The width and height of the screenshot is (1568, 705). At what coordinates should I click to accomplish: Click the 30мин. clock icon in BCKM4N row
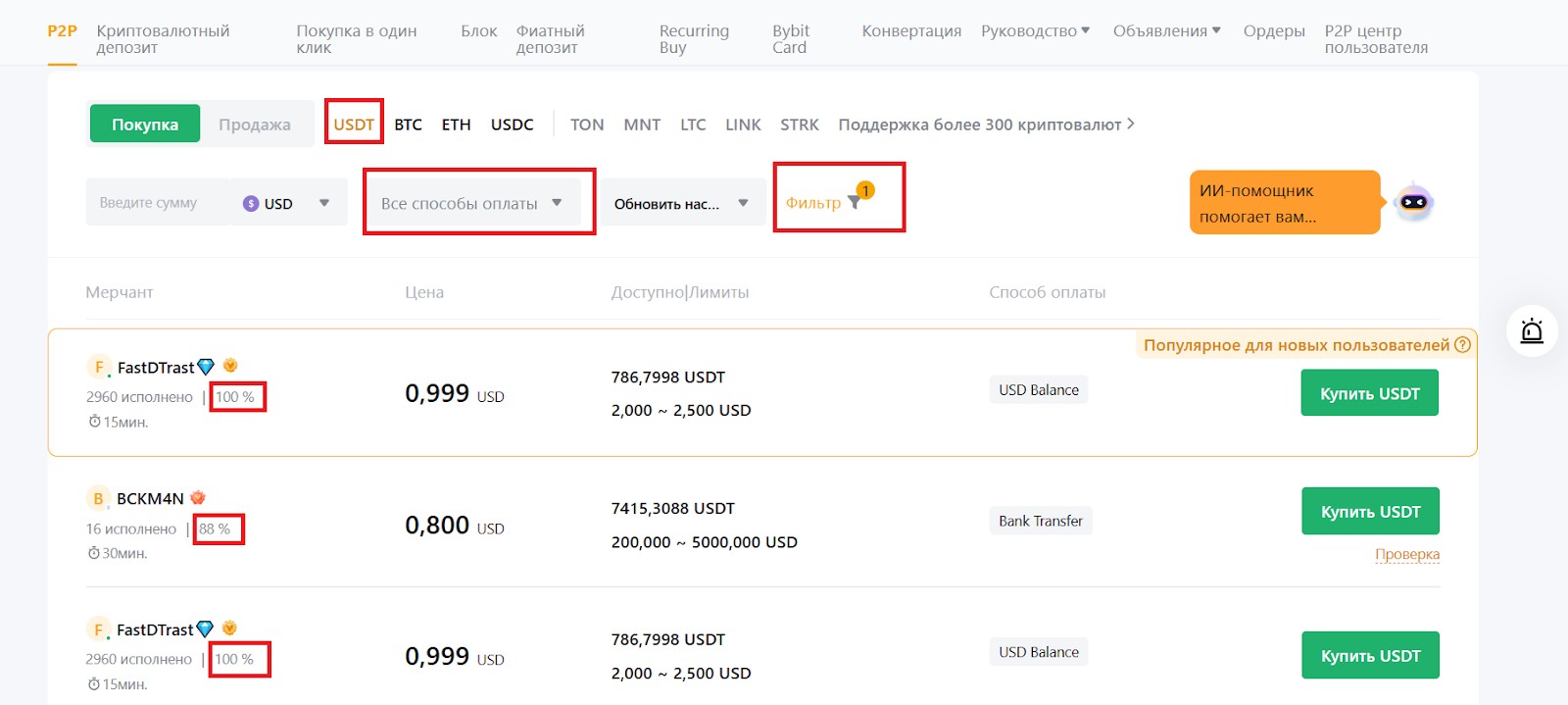(x=94, y=553)
